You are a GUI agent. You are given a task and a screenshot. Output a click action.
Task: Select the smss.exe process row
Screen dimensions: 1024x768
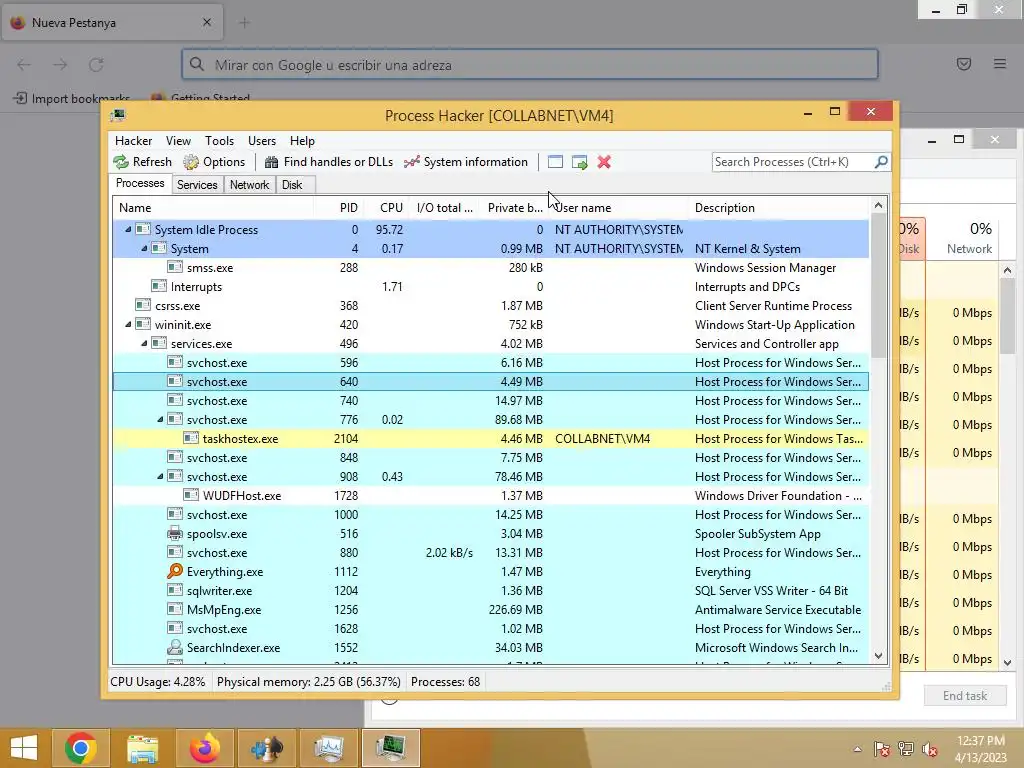coord(490,268)
